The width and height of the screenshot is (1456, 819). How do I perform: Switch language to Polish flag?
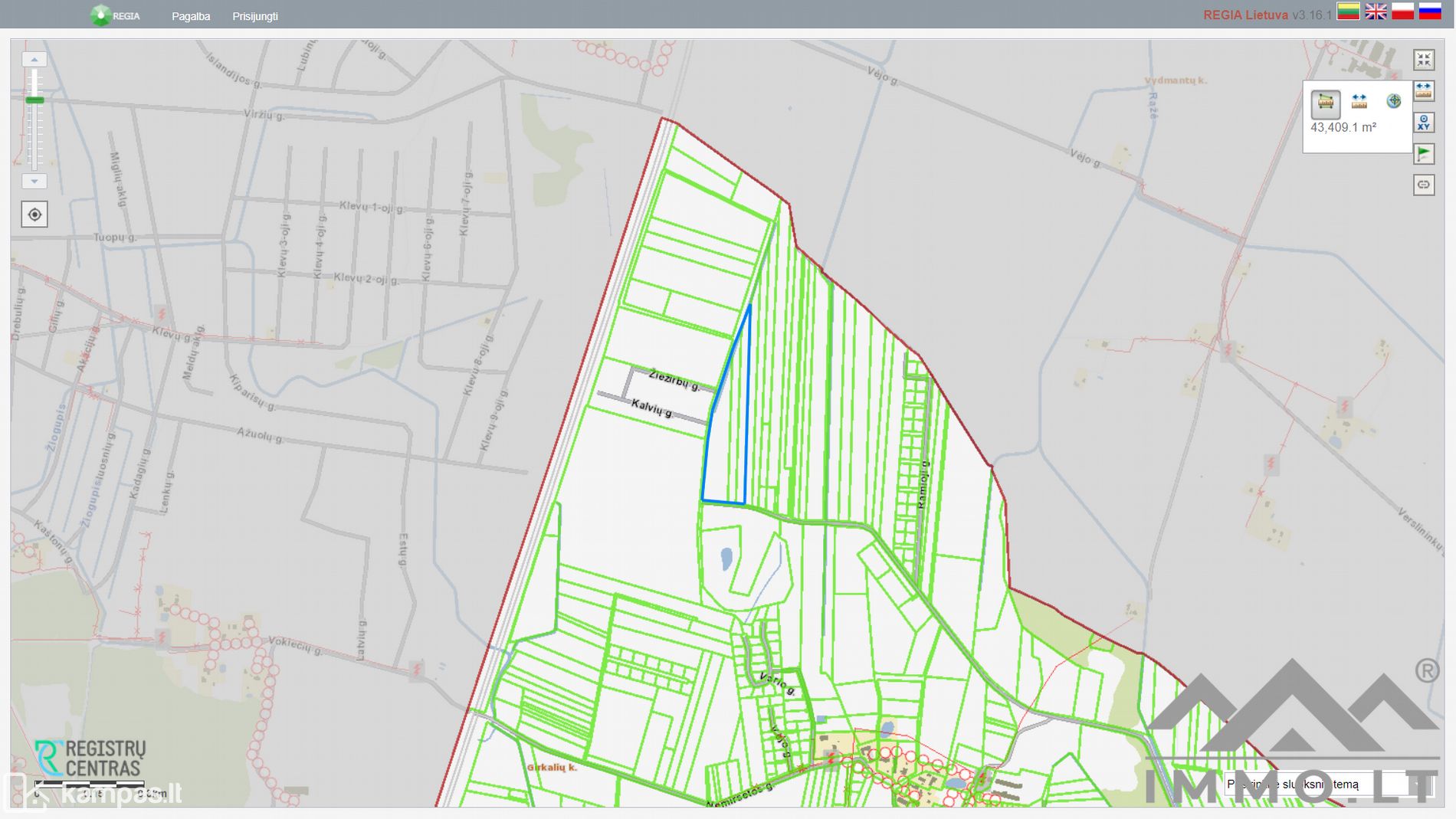point(1402,11)
